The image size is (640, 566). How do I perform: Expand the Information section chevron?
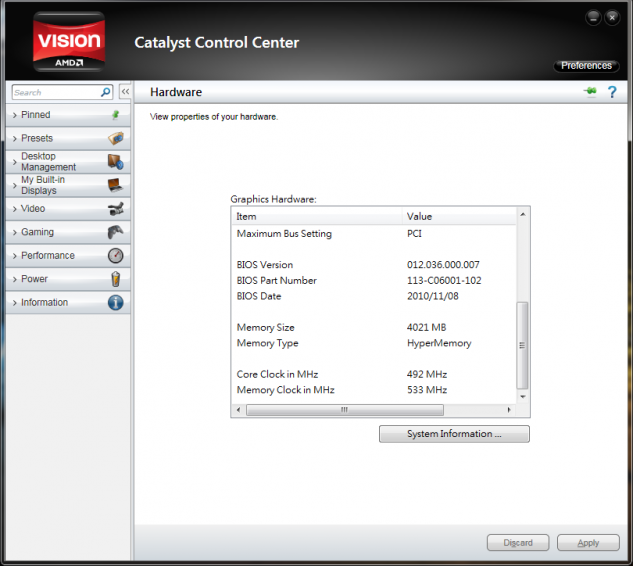click(x=15, y=303)
